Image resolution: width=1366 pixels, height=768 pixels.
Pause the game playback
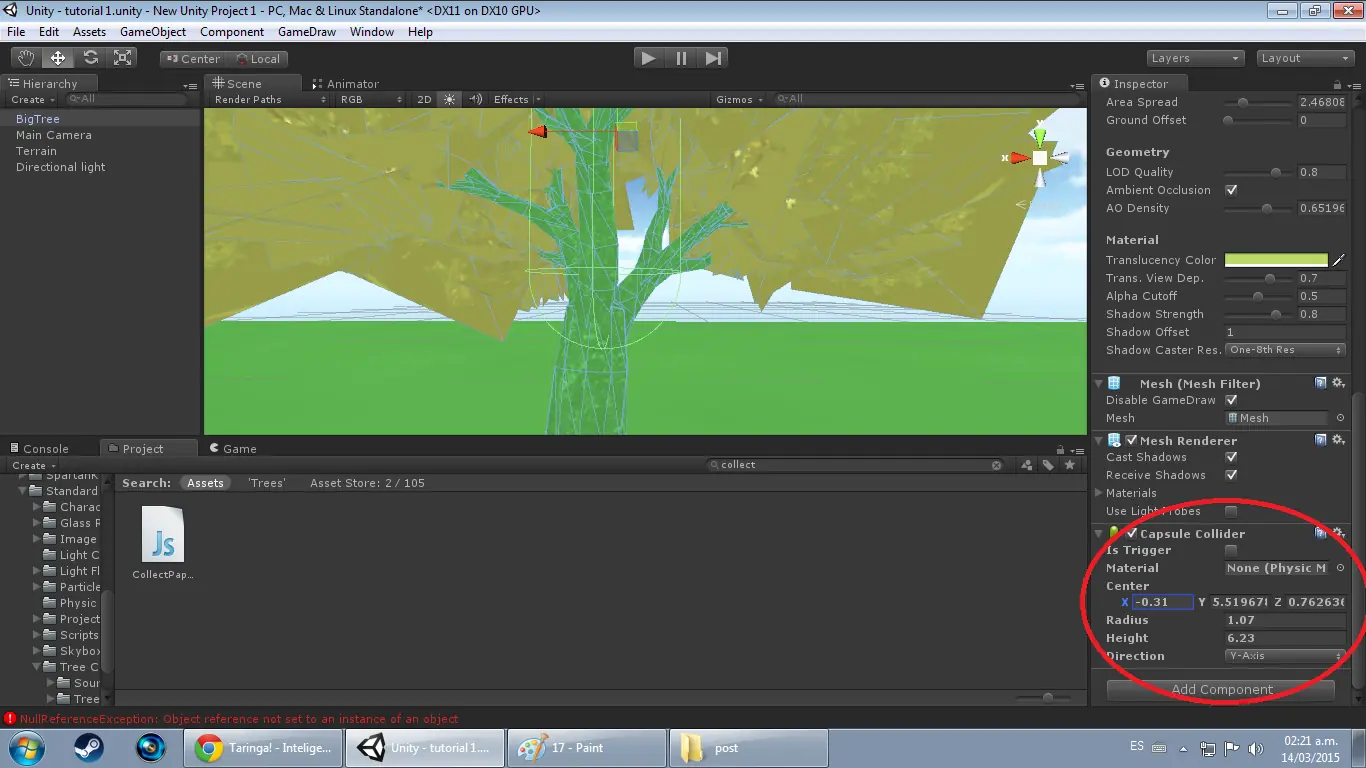pos(681,58)
